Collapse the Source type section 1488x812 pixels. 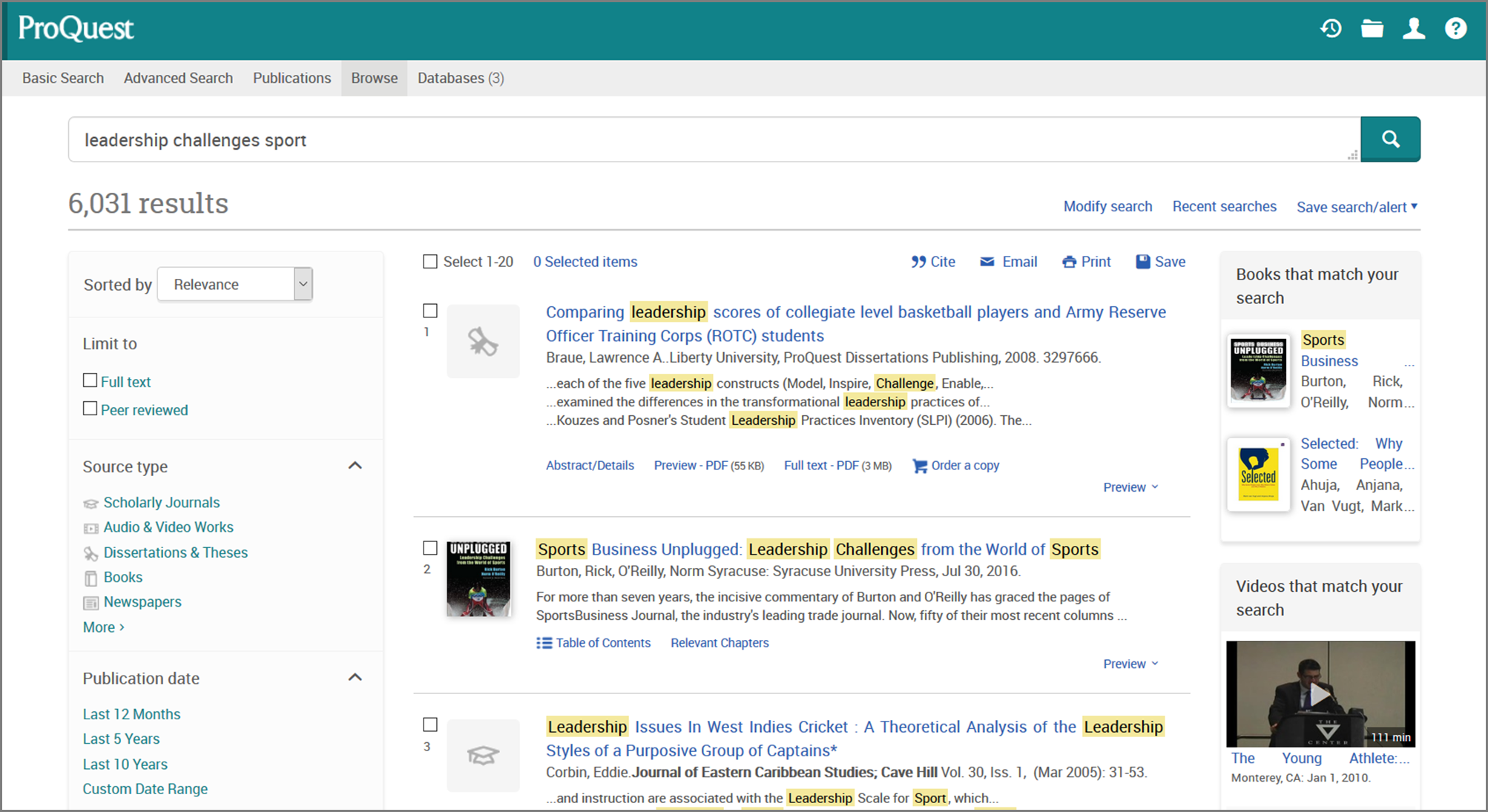click(356, 466)
